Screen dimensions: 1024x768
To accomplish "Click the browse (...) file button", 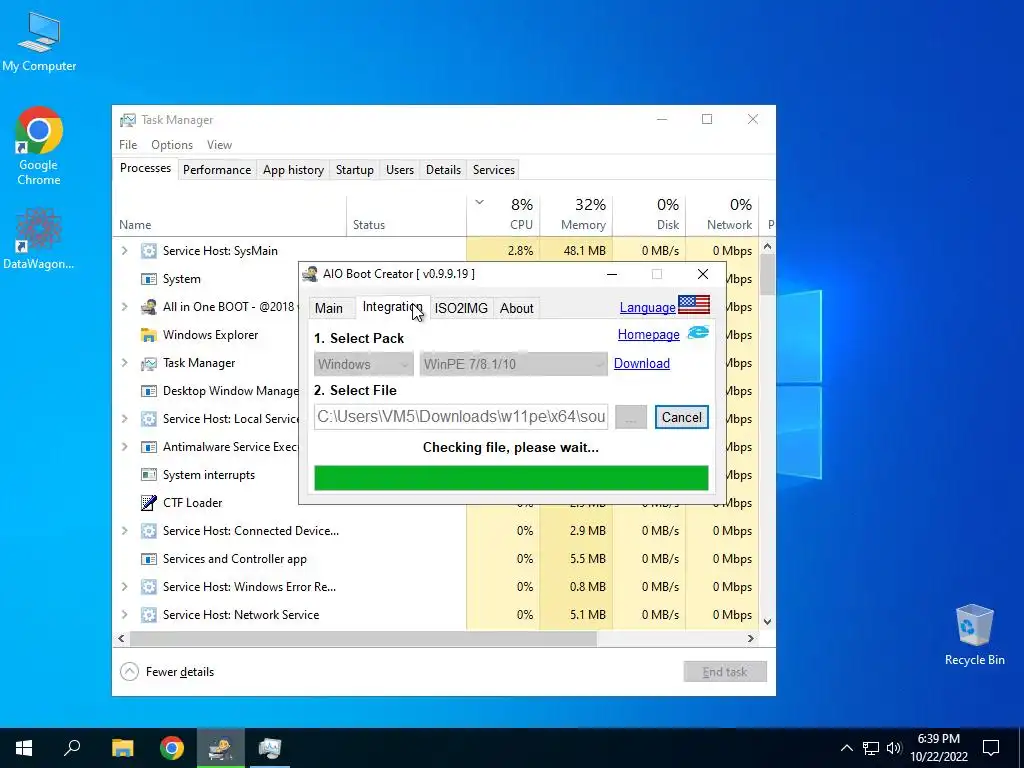I will (631, 417).
